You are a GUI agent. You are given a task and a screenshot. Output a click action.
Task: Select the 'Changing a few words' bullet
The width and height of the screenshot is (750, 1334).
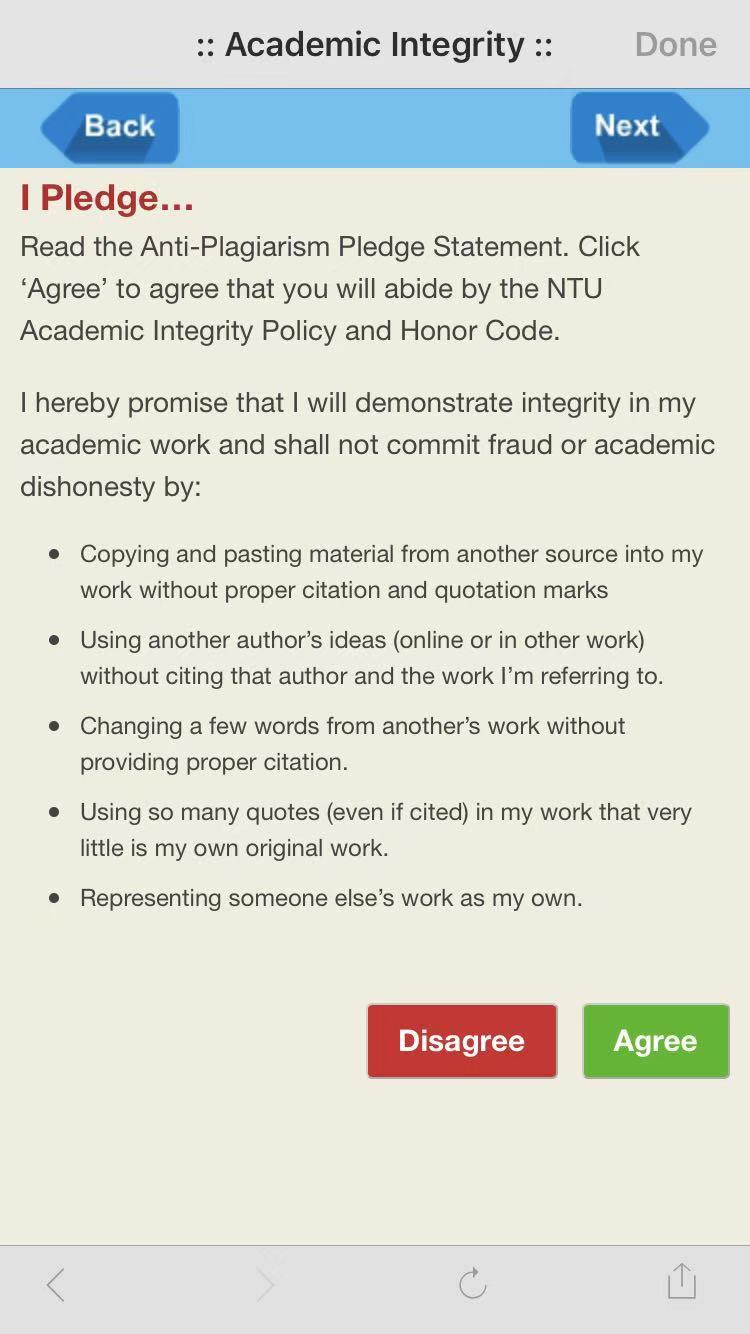point(352,744)
